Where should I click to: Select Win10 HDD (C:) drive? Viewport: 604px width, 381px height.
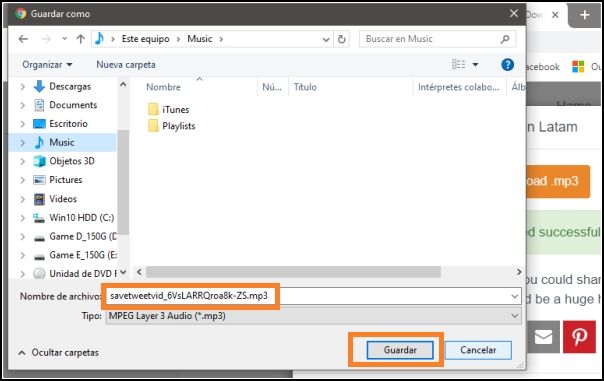82,218
